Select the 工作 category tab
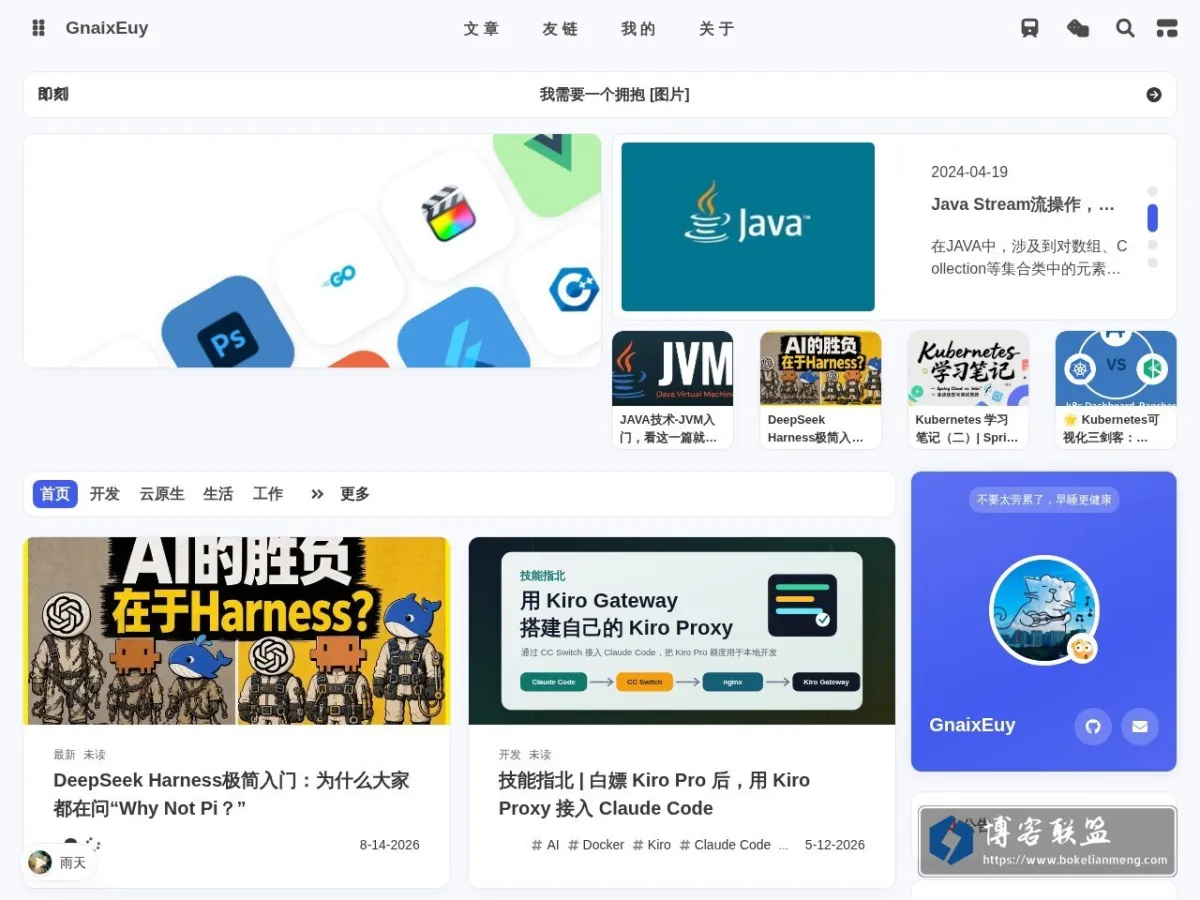The image size is (1200, 900). pos(268,494)
